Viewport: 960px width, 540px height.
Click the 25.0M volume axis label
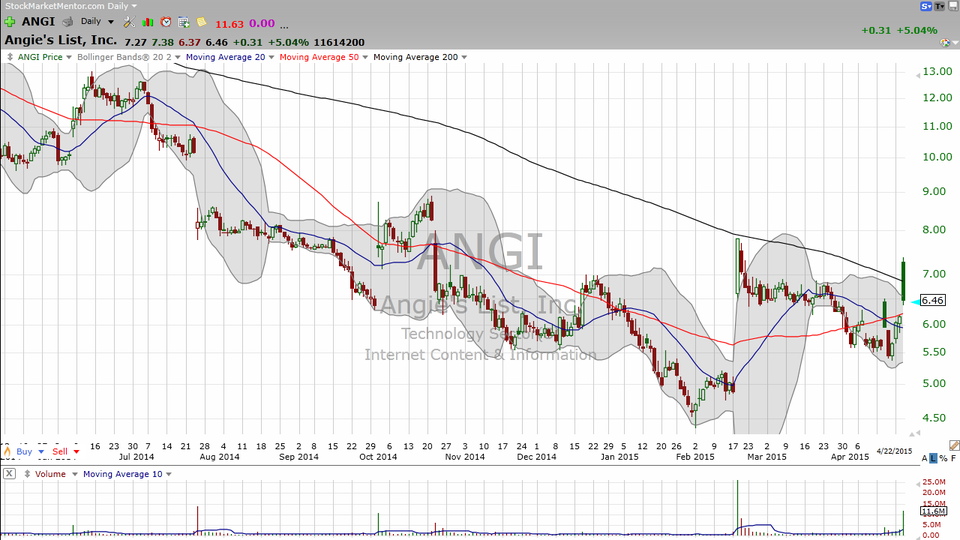934,482
